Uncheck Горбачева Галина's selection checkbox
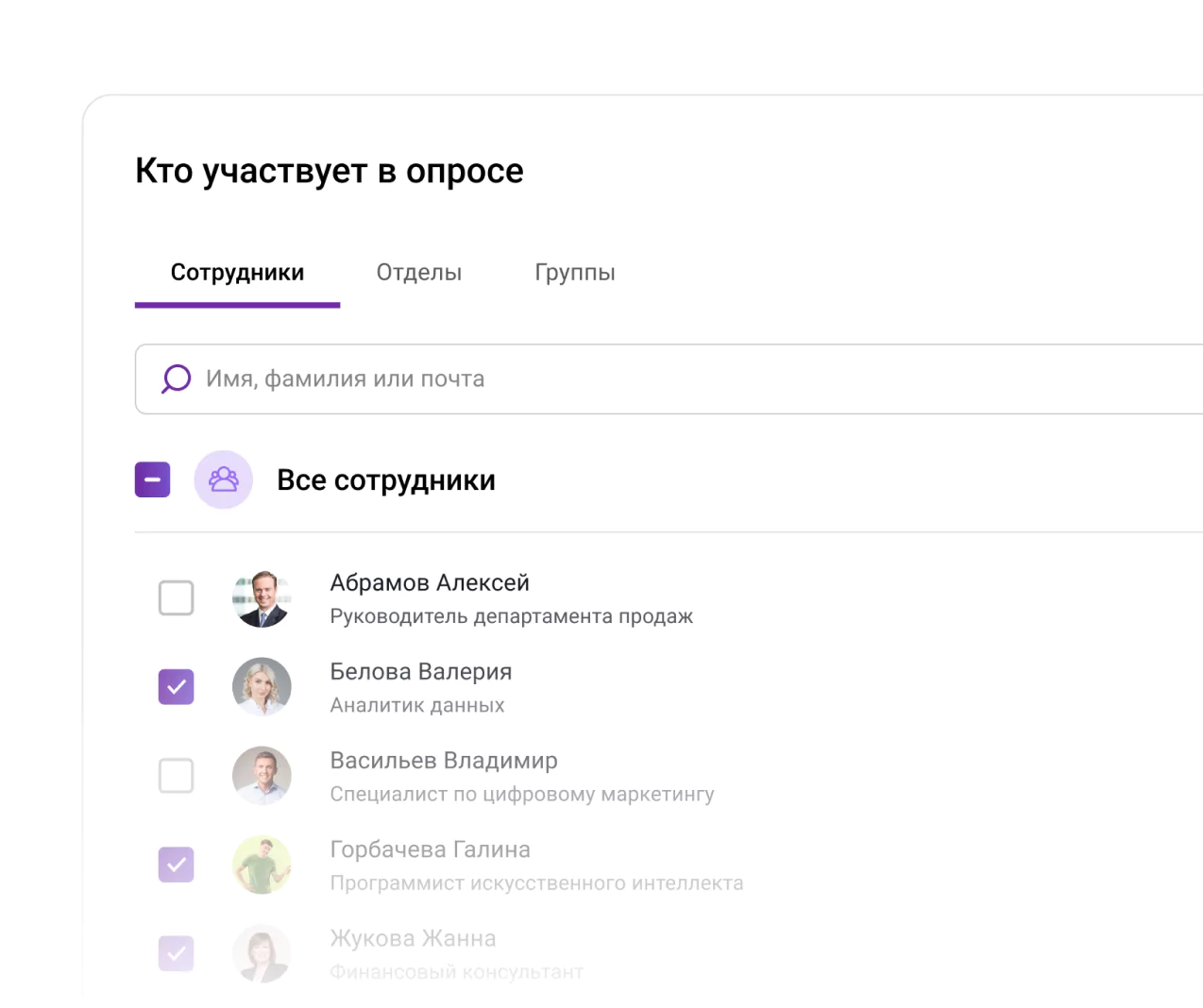Screen dimensions: 1203x1008 point(176,865)
